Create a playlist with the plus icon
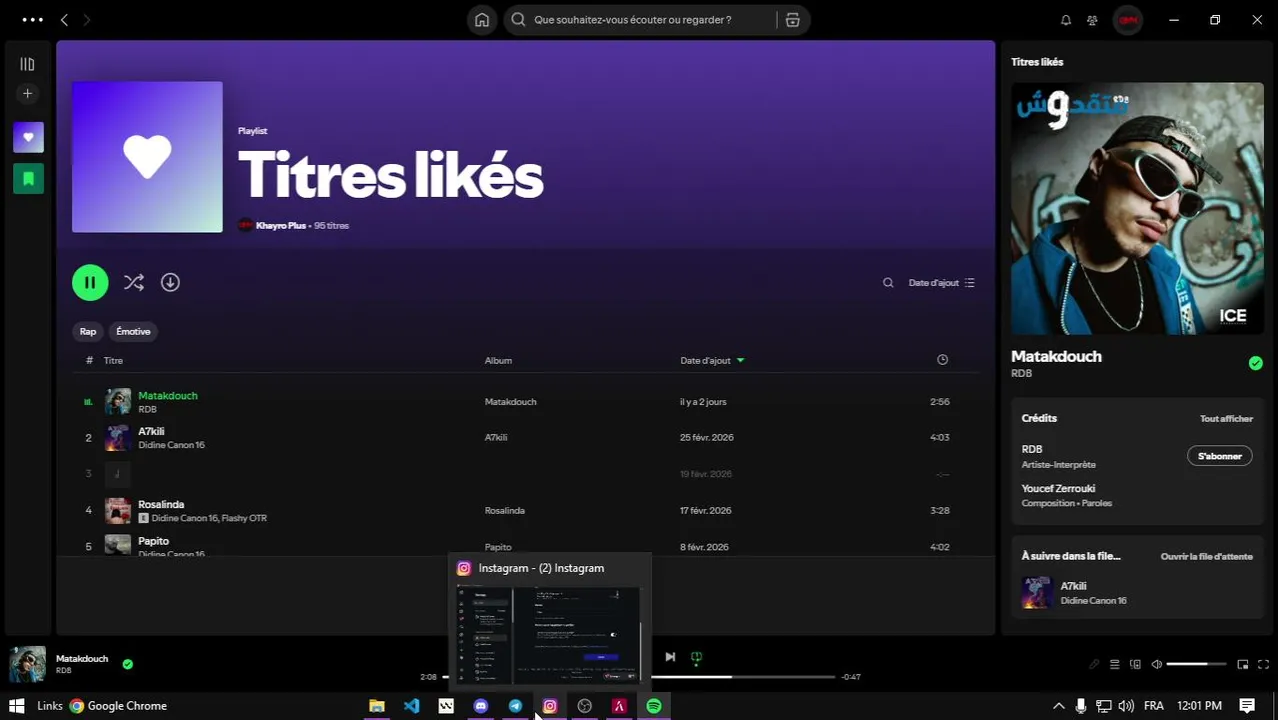The width and height of the screenshot is (1278, 720). tap(28, 93)
